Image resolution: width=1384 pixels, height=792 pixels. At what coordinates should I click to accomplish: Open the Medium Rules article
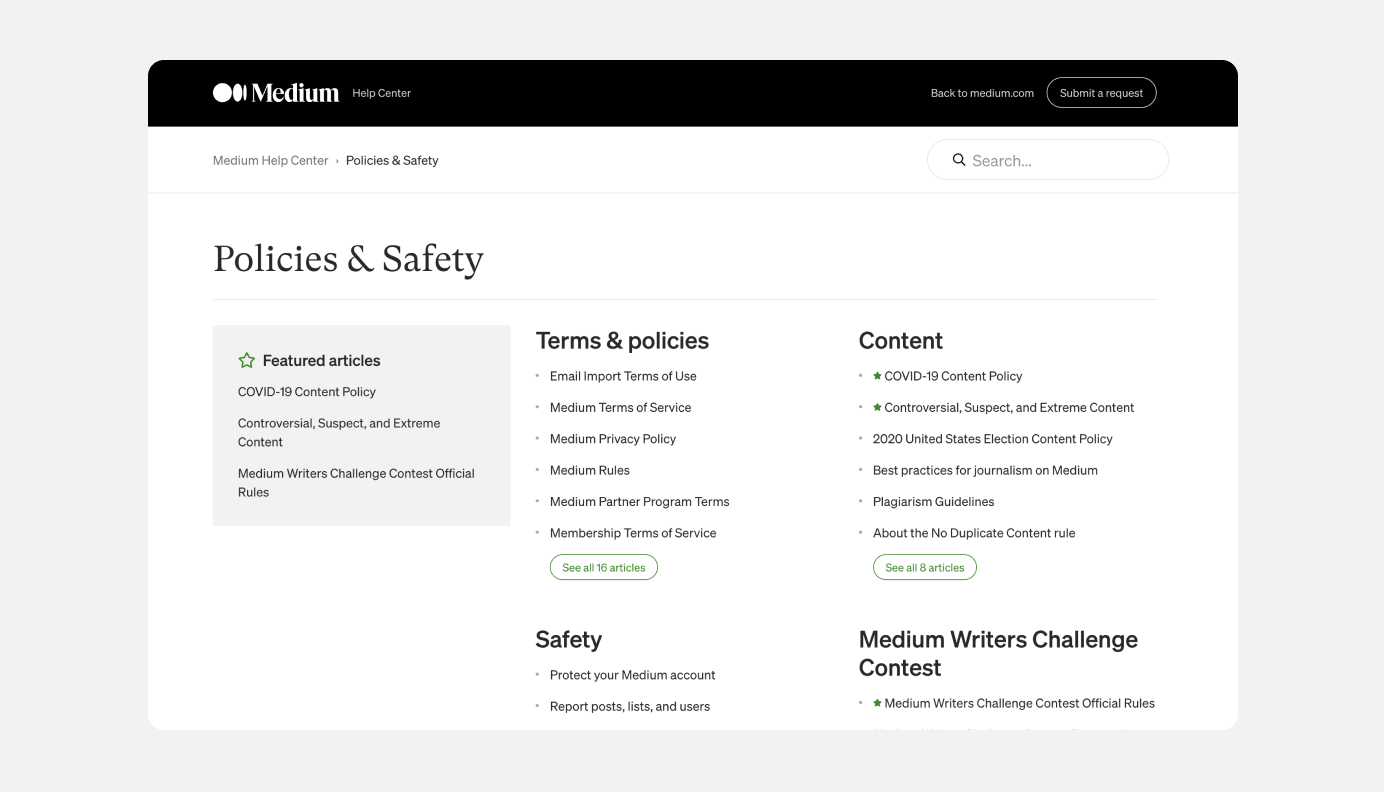click(x=590, y=470)
